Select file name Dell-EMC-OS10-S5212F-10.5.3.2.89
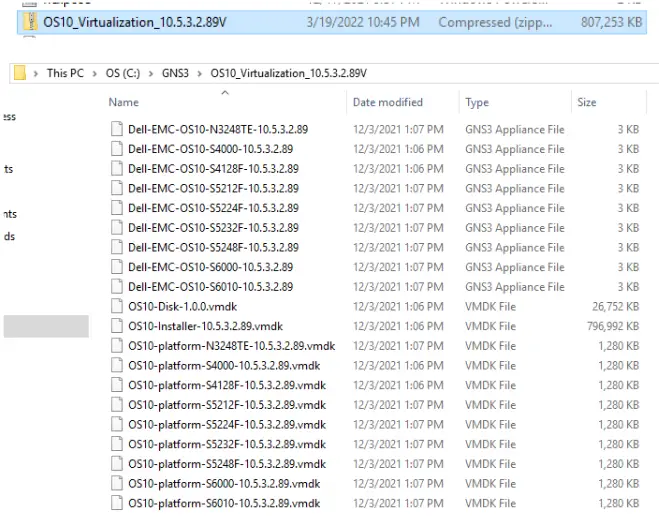 point(214,188)
